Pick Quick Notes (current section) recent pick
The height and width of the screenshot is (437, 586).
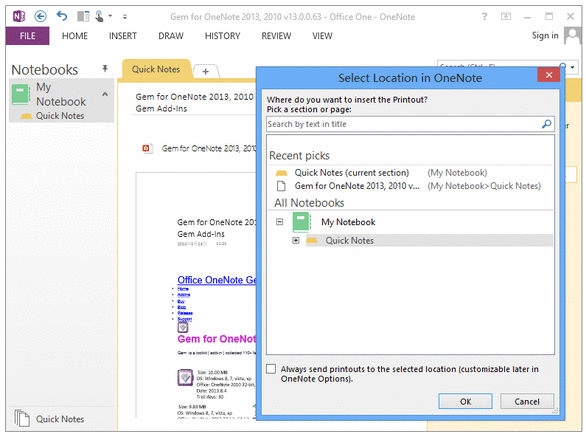click(352, 173)
